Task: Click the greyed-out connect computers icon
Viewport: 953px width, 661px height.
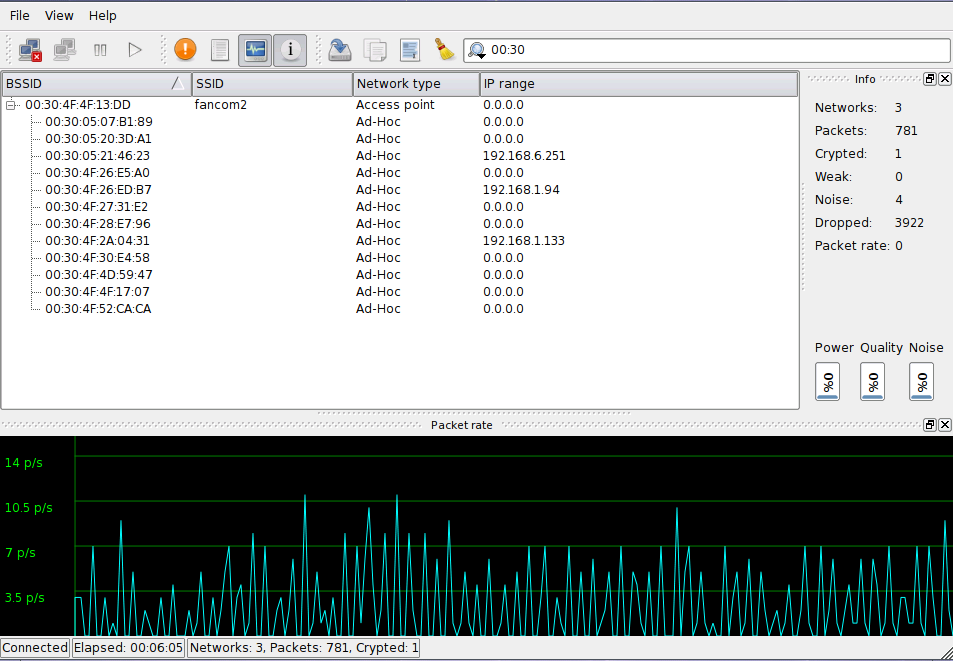Action: click(x=64, y=50)
